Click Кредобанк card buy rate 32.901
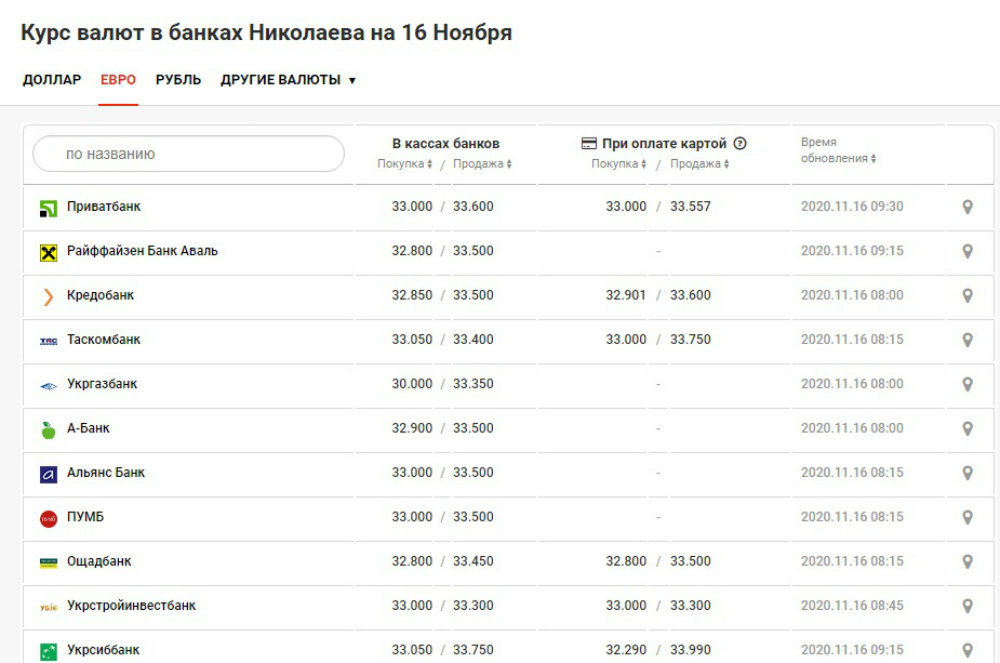The image size is (1000, 663). click(x=626, y=295)
